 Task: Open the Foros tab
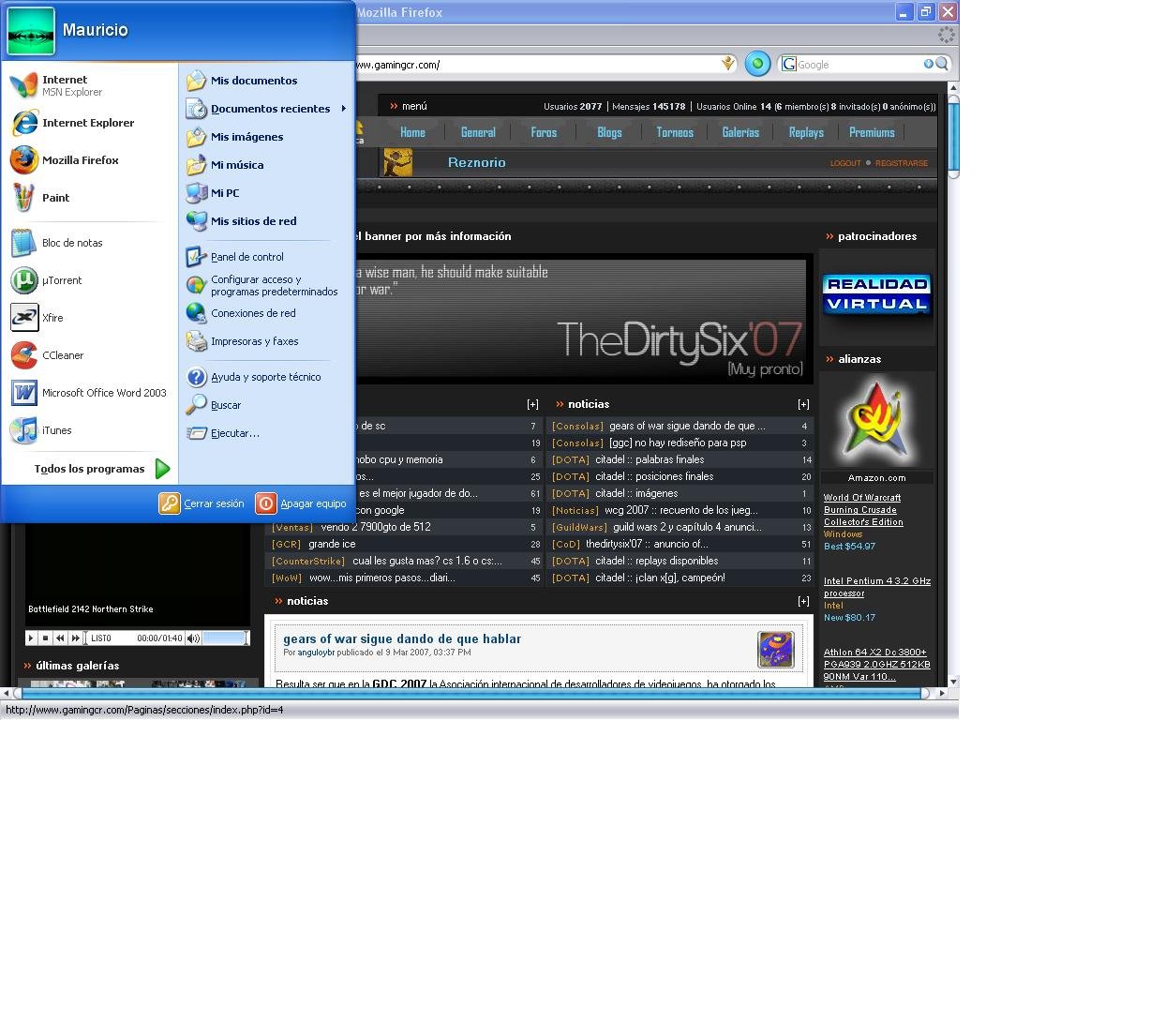[x=544, y=132]
